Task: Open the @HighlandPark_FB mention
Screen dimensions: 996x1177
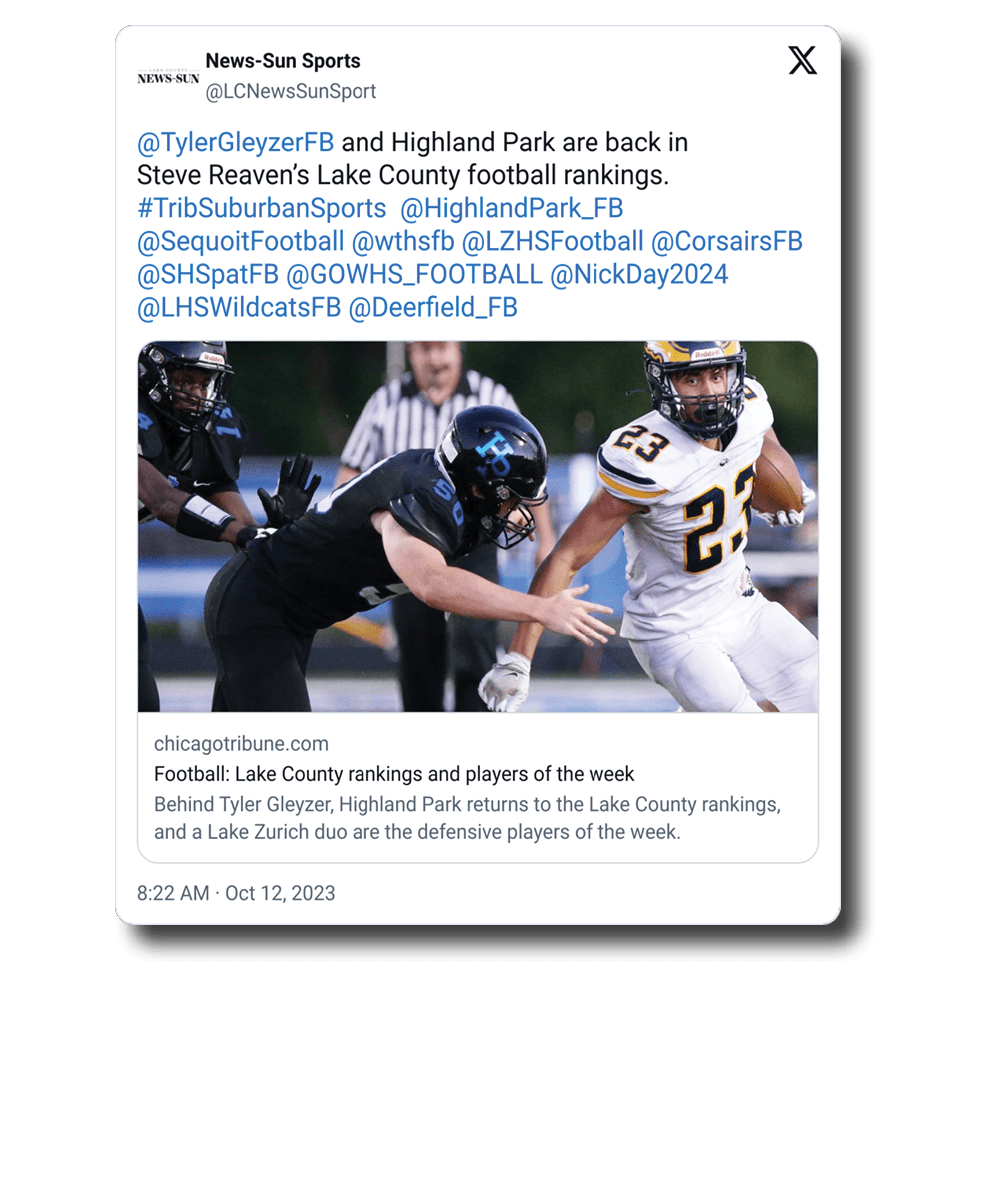Action: [512, 209]
